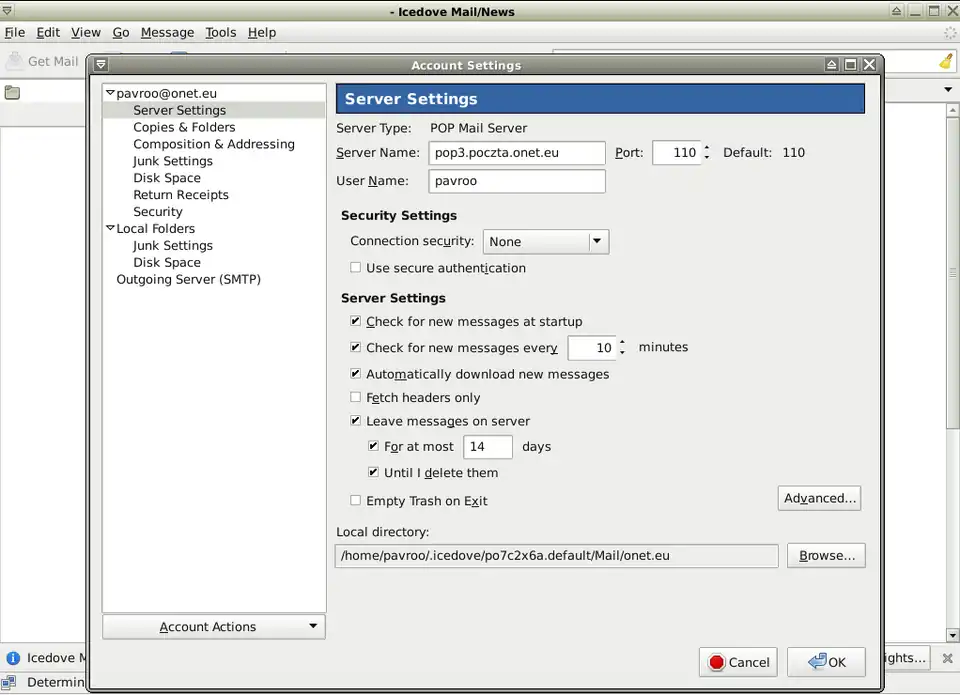Image resolution: width=960 pixels, height=695 pixels.
Task: Open the Connection security dropdown
Action: pos(546,241)
